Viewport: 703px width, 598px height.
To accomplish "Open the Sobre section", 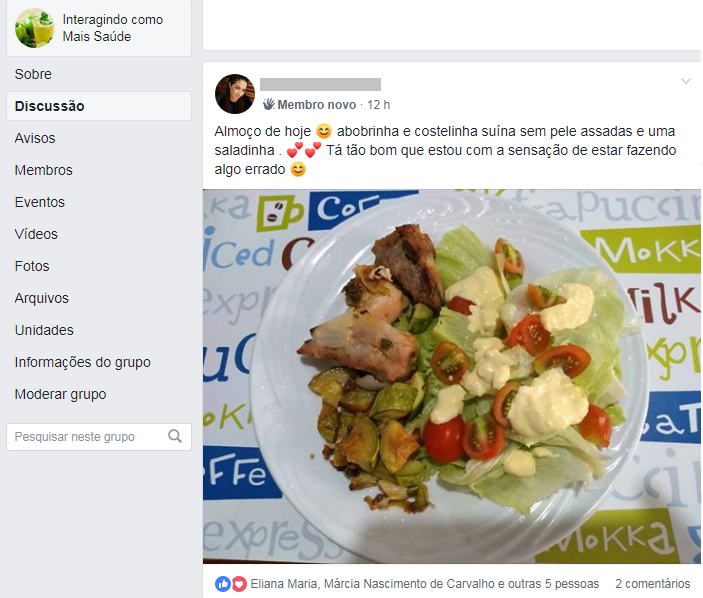I will [x=33, y=74].
